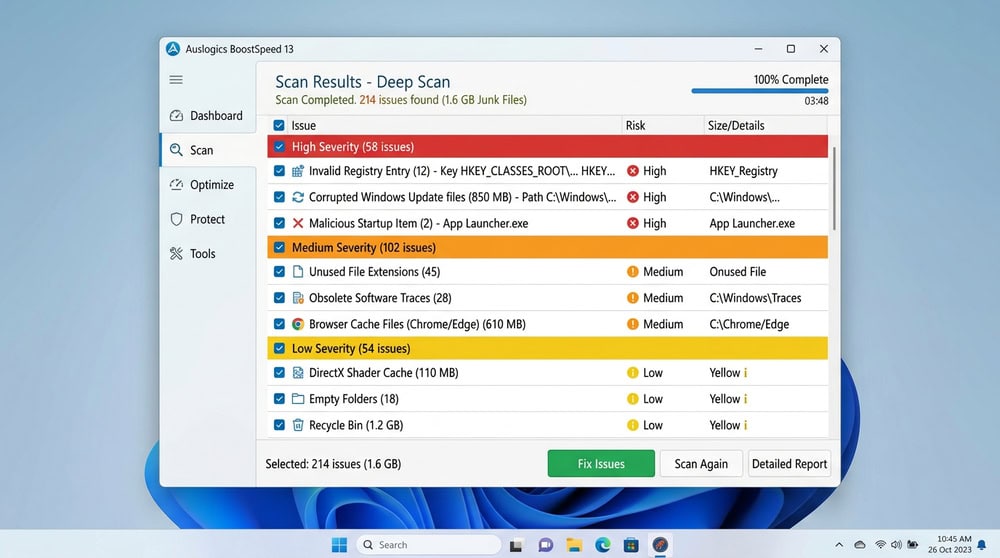Open the Chat taskbar icon

(545, 545)
